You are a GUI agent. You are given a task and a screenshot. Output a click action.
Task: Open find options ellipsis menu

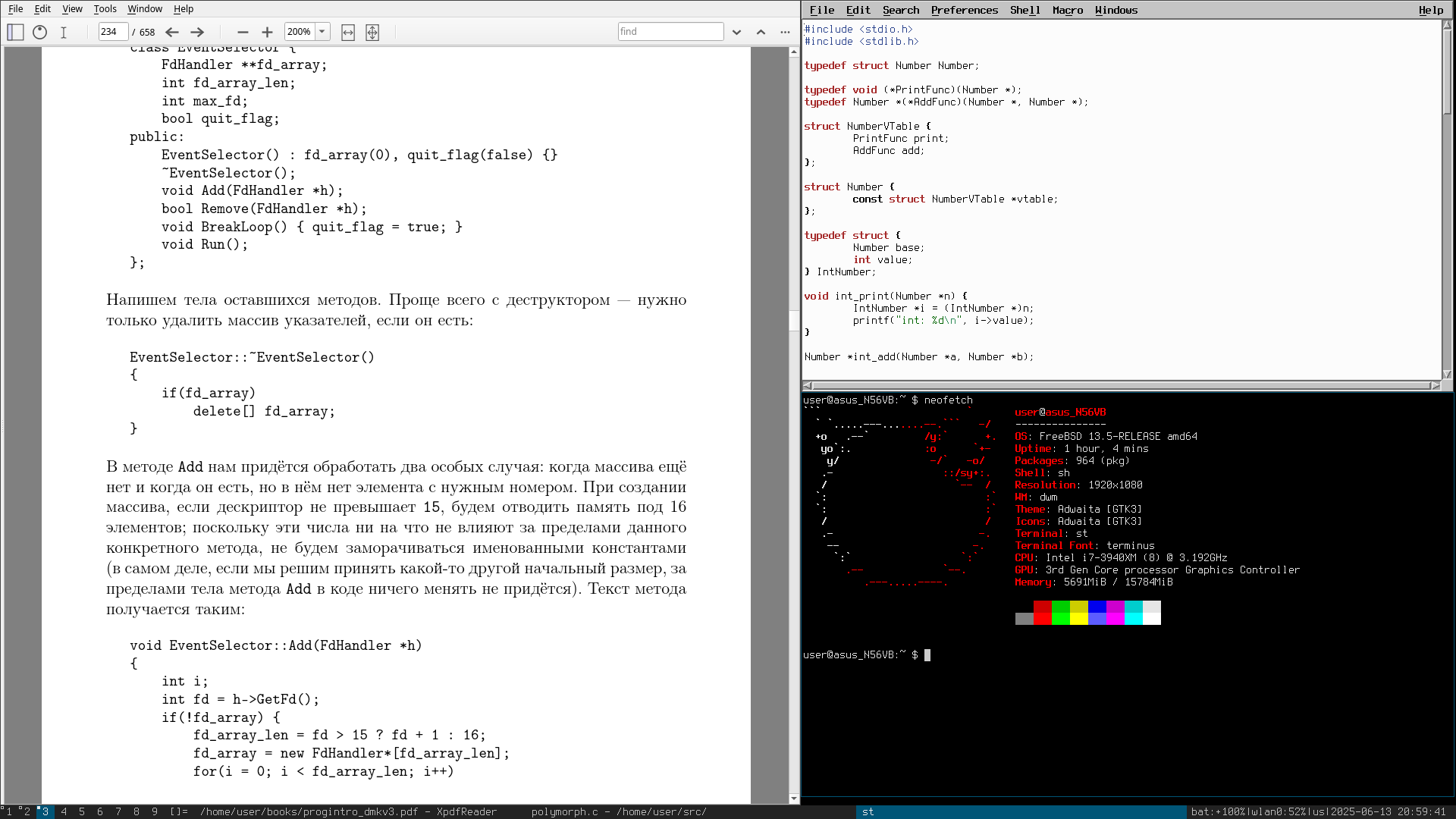coord(785,32)
